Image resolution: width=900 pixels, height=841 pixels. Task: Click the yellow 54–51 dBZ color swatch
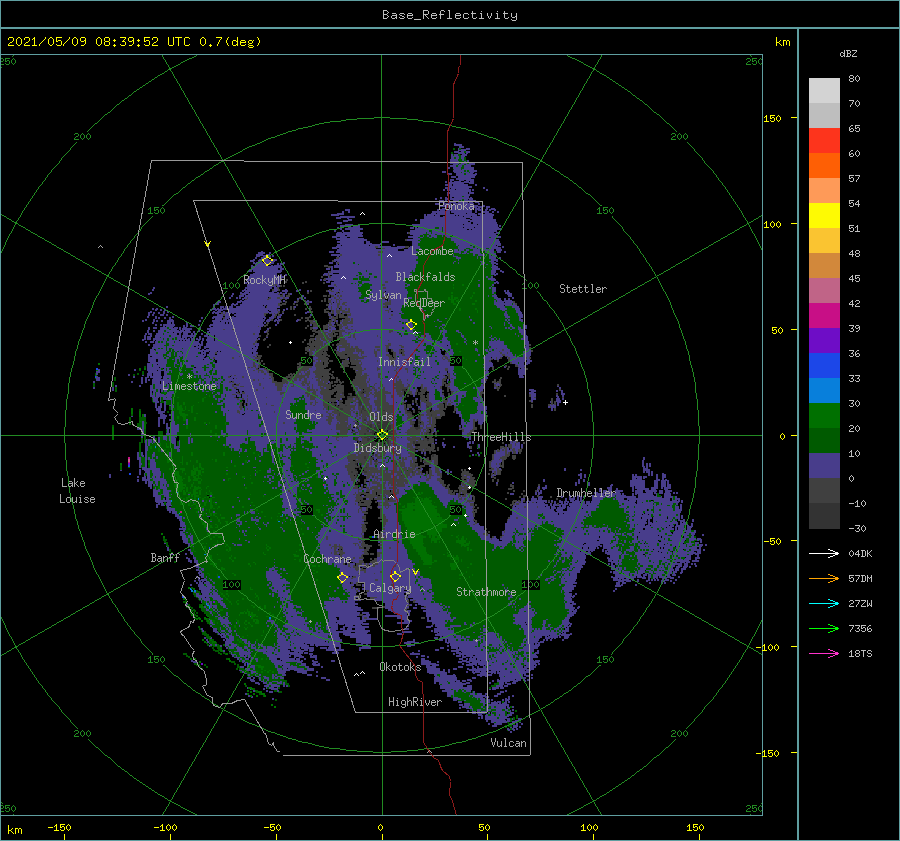pyautogui.click(x=824, y=215)
